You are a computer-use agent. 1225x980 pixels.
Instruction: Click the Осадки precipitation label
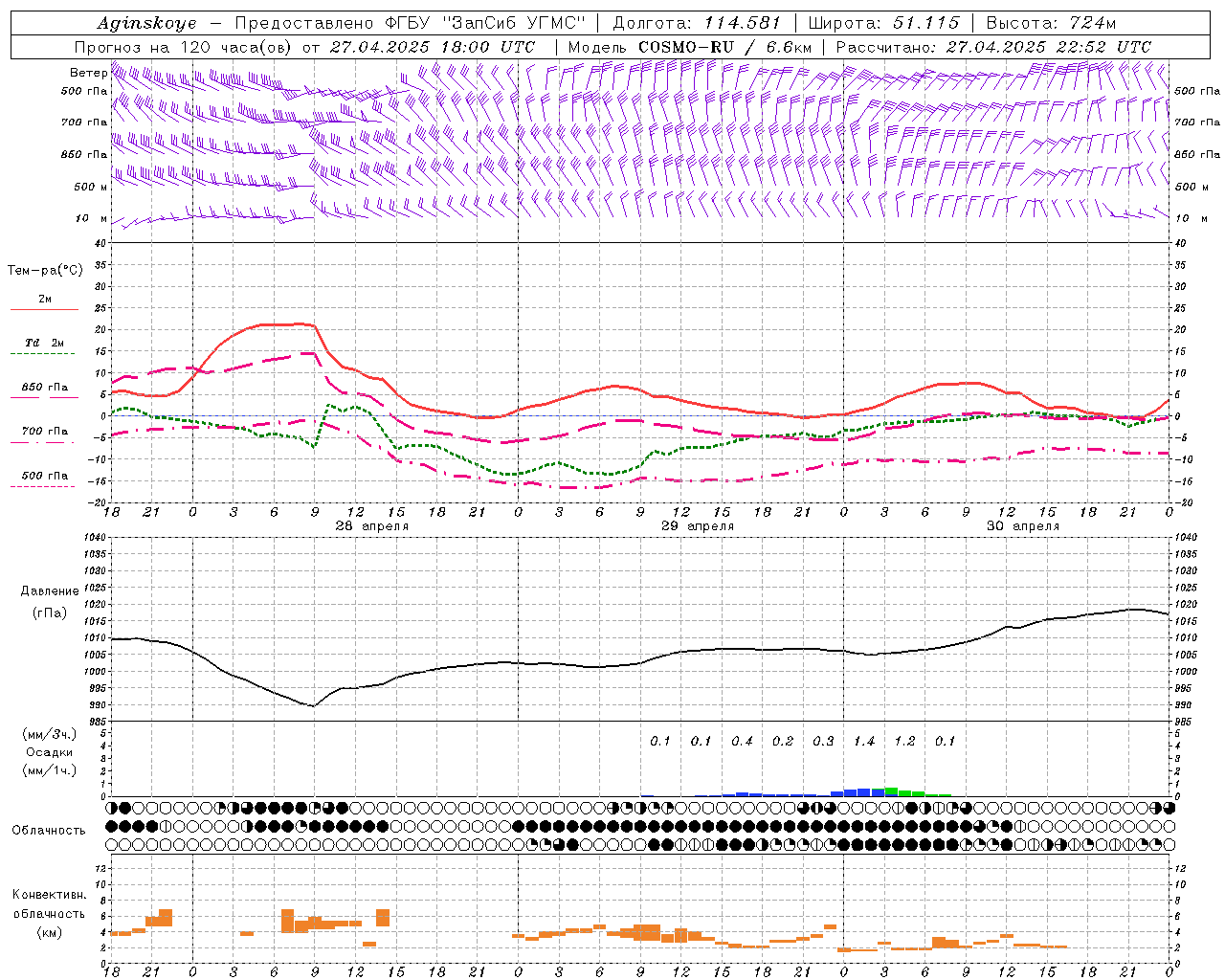click(x=50, y=752)
